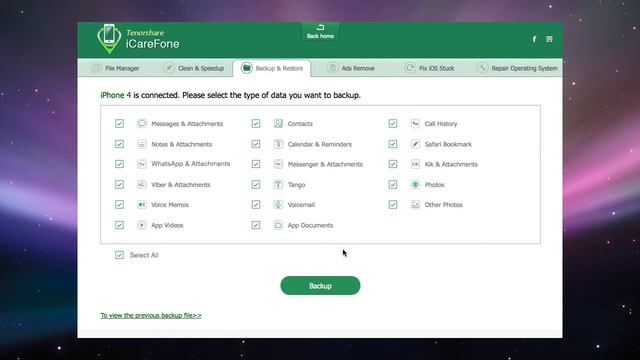Click the WhatsApp & Attachments icon

click(x=142, y=164)
